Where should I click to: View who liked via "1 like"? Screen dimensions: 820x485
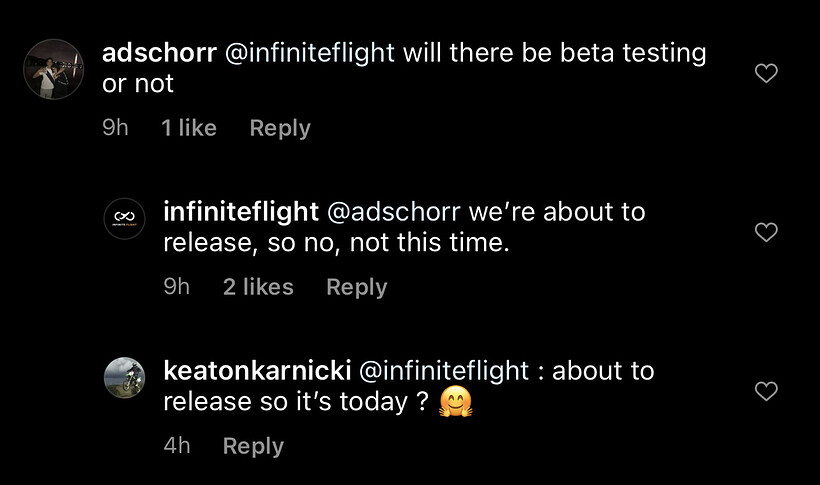[x=189, y=128]
